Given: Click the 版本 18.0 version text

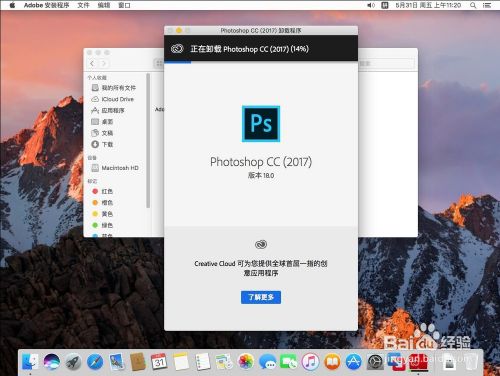Looking at the screenshot, I should [261, 175].
